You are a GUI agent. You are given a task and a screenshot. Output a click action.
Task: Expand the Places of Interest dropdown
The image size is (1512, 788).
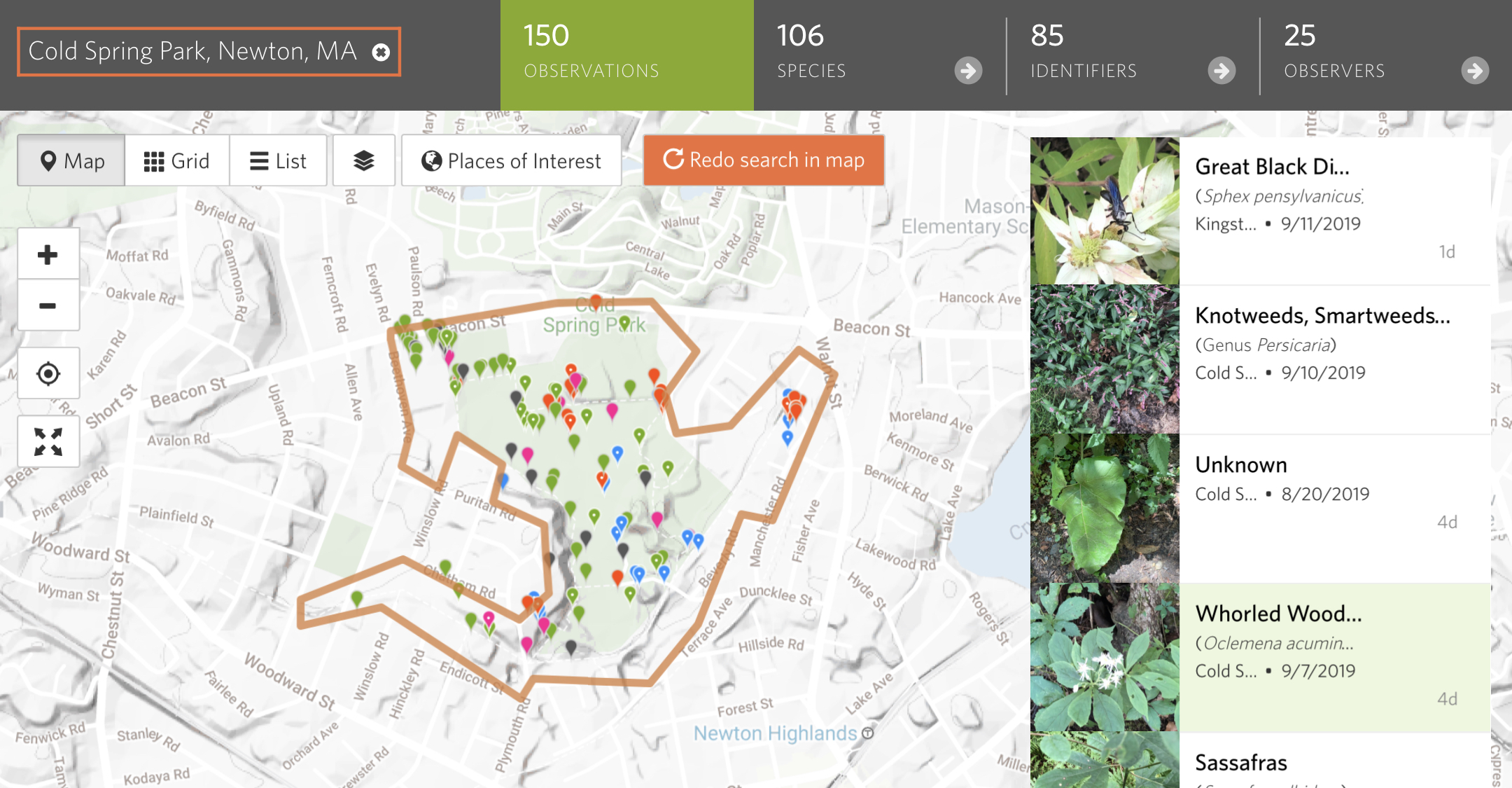click(511, 161)
